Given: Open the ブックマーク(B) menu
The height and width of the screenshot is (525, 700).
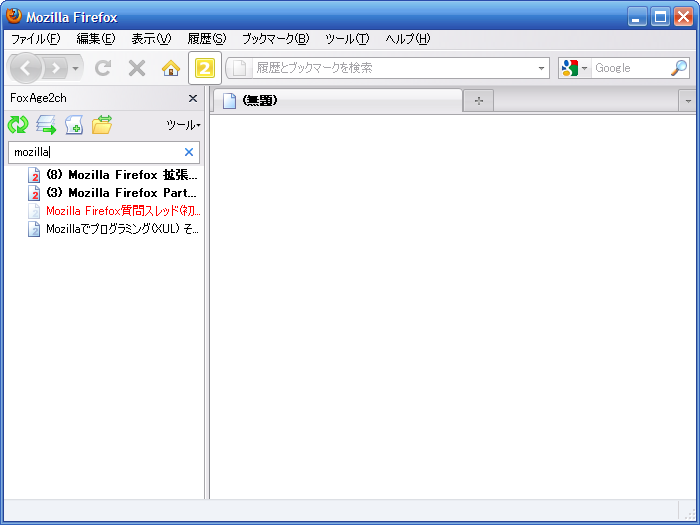Looking at the screenshot, I should click(x=275, y=39).
